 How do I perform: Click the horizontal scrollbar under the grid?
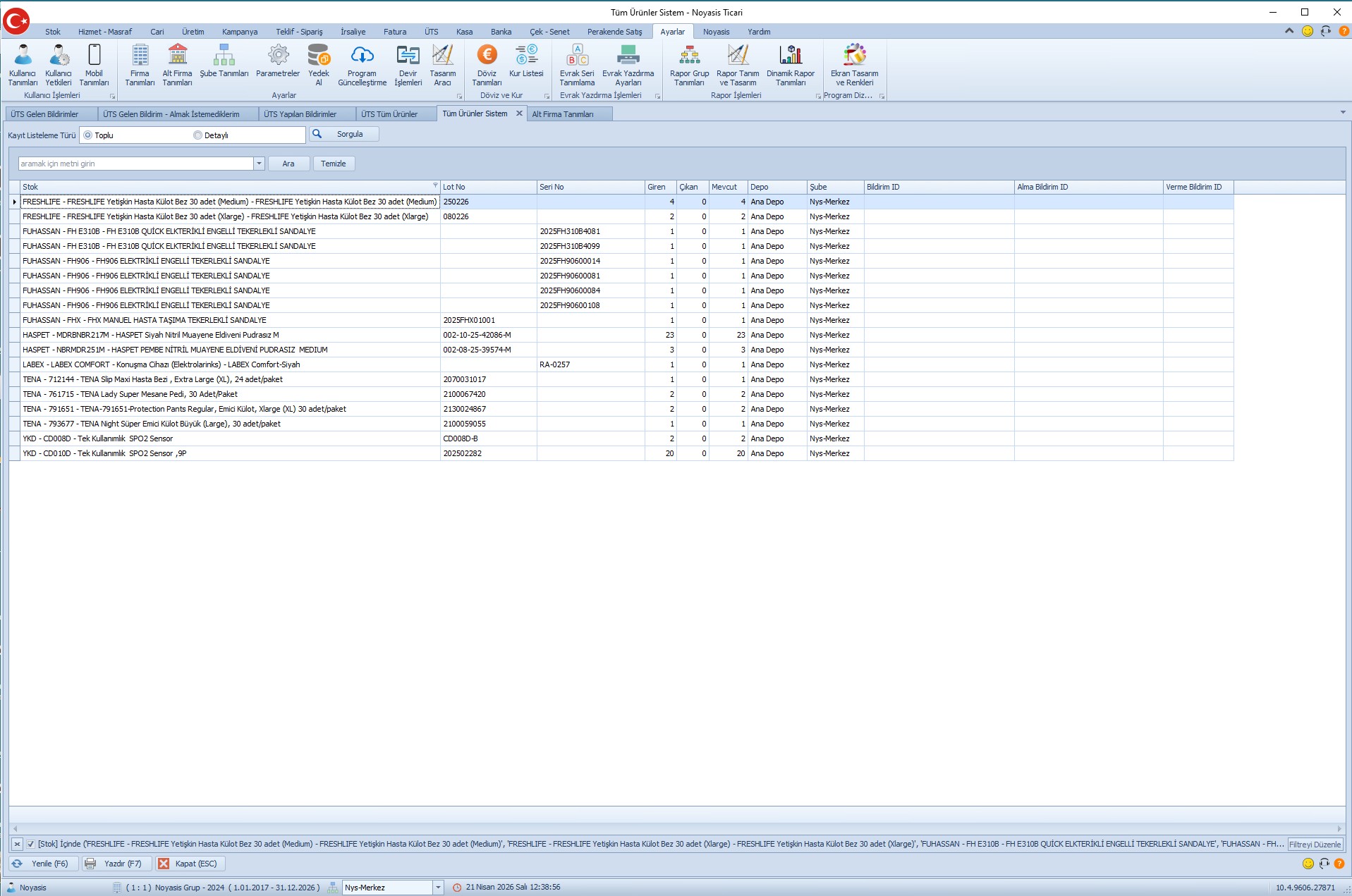click(677, 828)
